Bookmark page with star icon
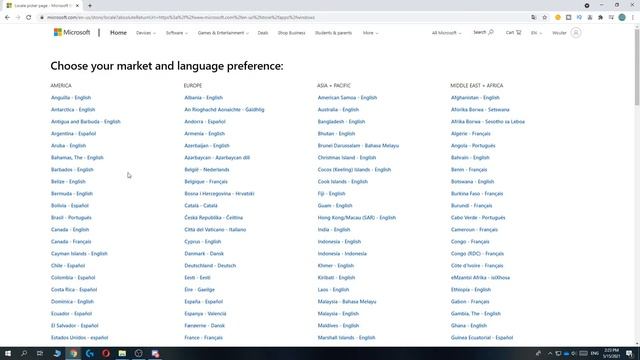This screenshot has height=360, width=640. pos(544,18)
